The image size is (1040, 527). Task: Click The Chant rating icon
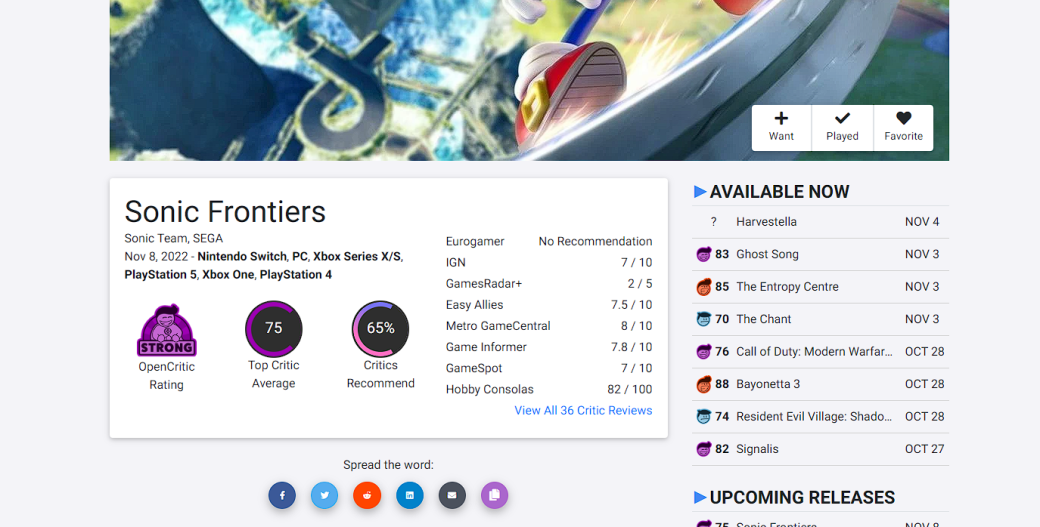pyautogui.click(x=704, y=319)
